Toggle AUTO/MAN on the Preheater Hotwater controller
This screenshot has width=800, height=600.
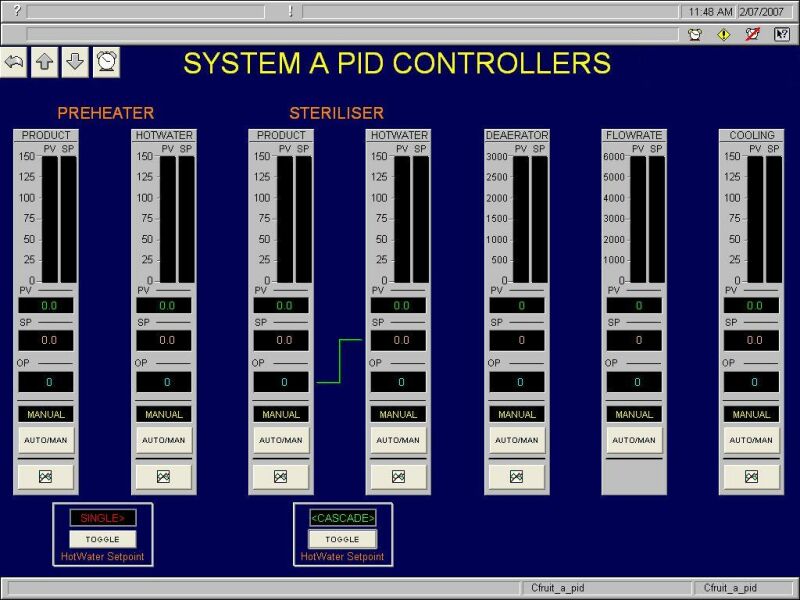point(163,440)
